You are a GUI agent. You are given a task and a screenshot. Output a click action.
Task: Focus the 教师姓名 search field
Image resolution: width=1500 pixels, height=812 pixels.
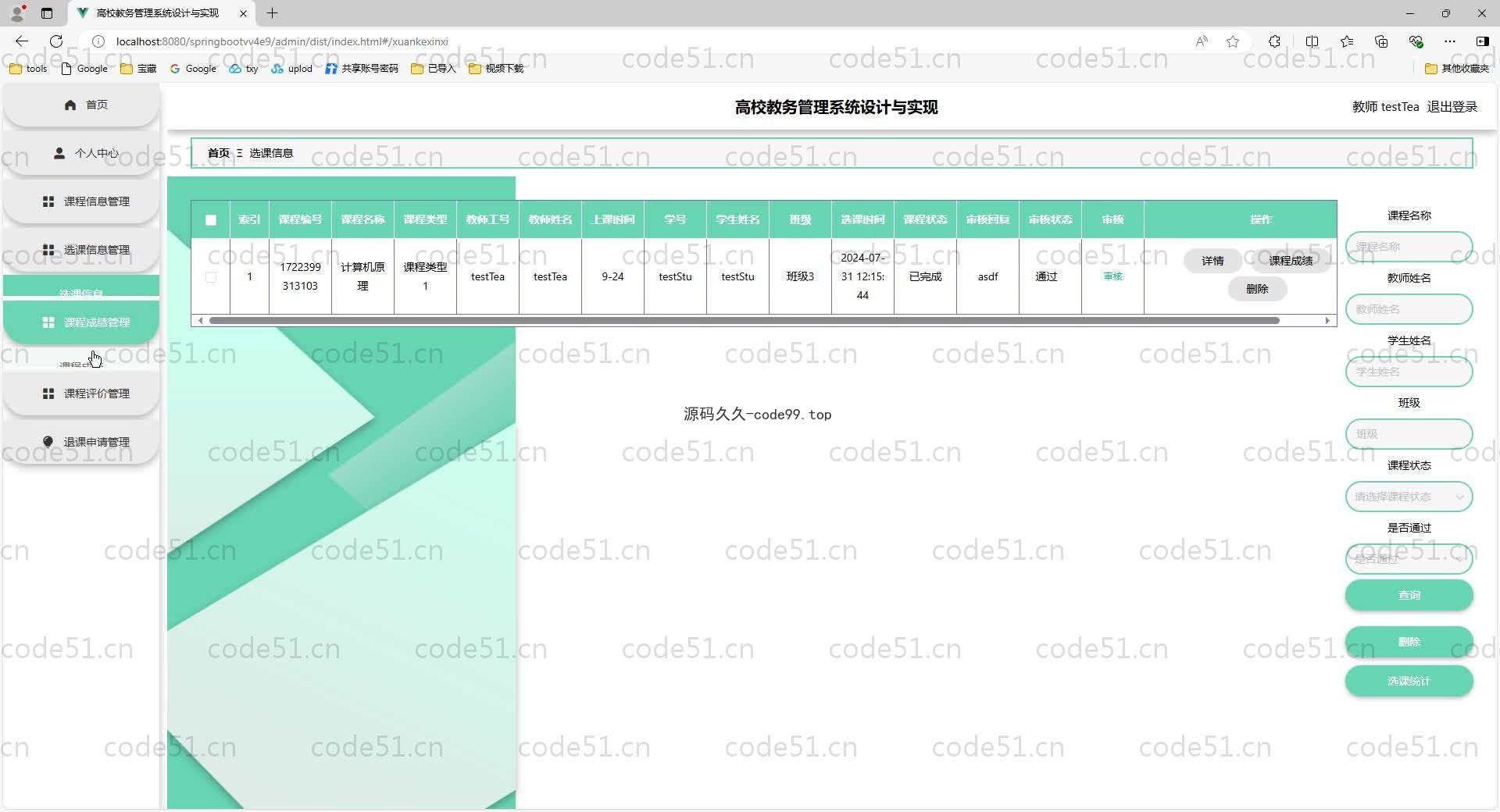click(x=1409, y=309)
